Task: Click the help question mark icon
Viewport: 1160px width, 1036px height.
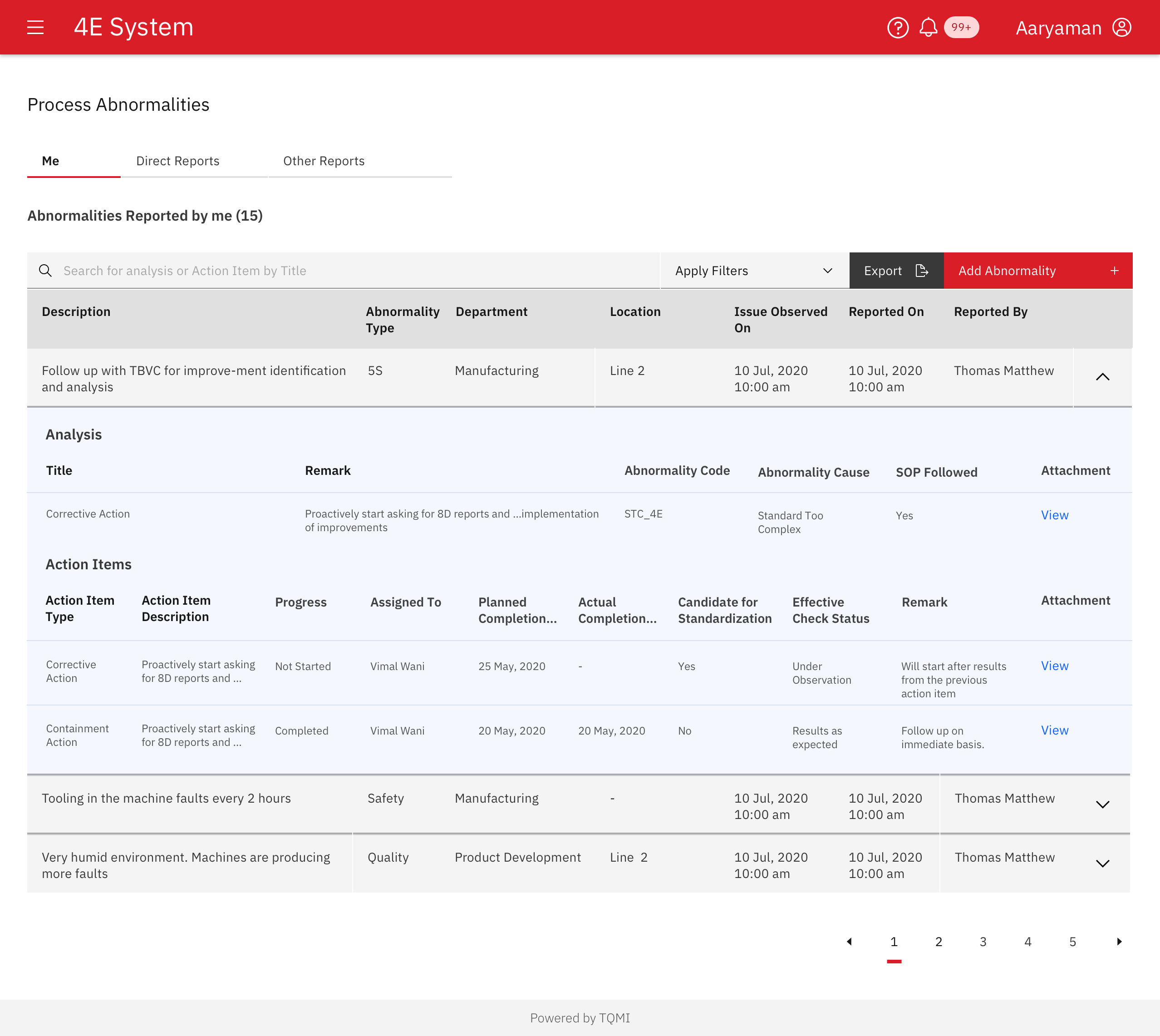Action: click(x=897, y=27)
